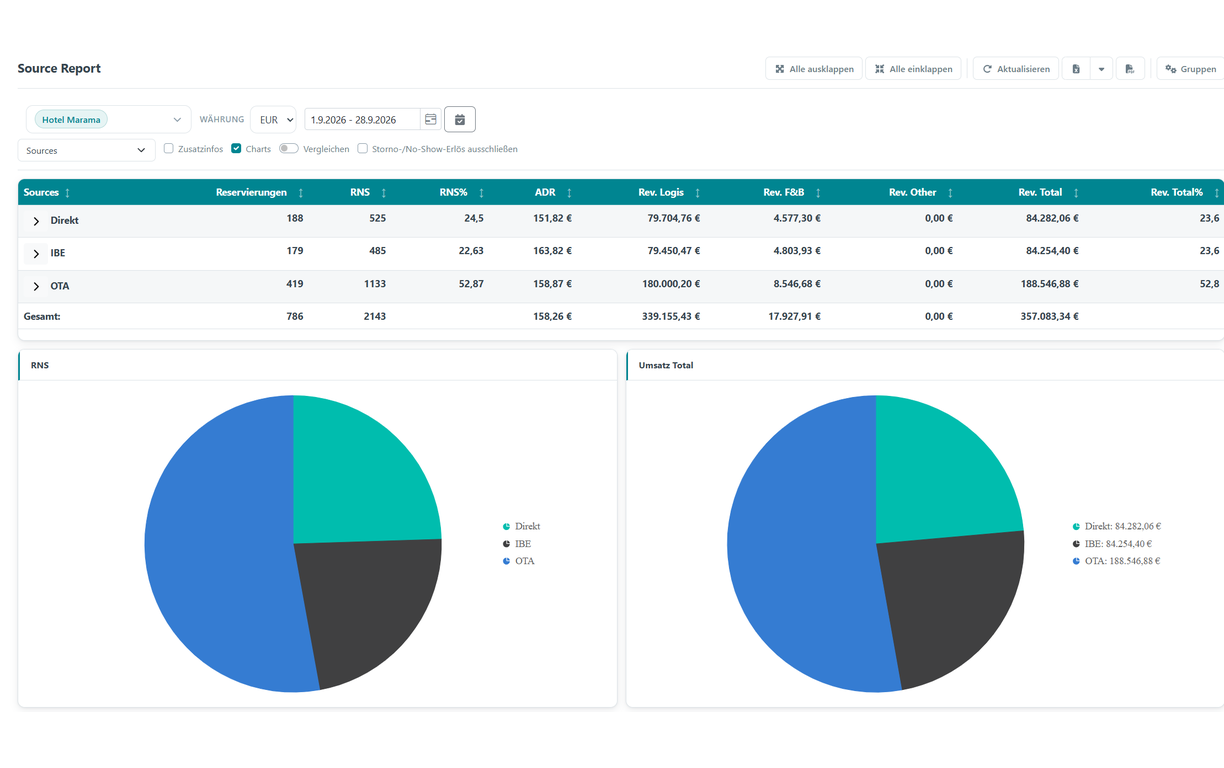Click the Excel export icon
The width and height of the screenshot is (1224, 768).
point(1076,69)
